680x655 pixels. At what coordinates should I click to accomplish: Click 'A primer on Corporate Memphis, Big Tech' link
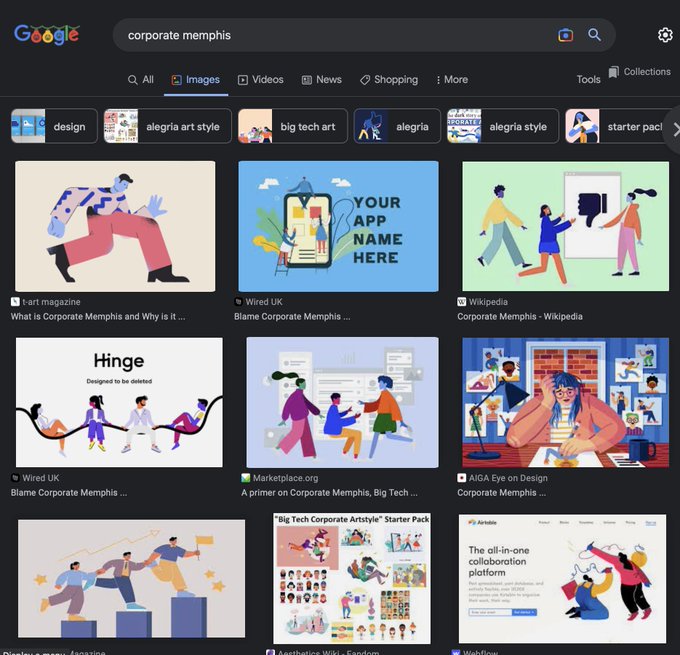(x=329, y=493)
